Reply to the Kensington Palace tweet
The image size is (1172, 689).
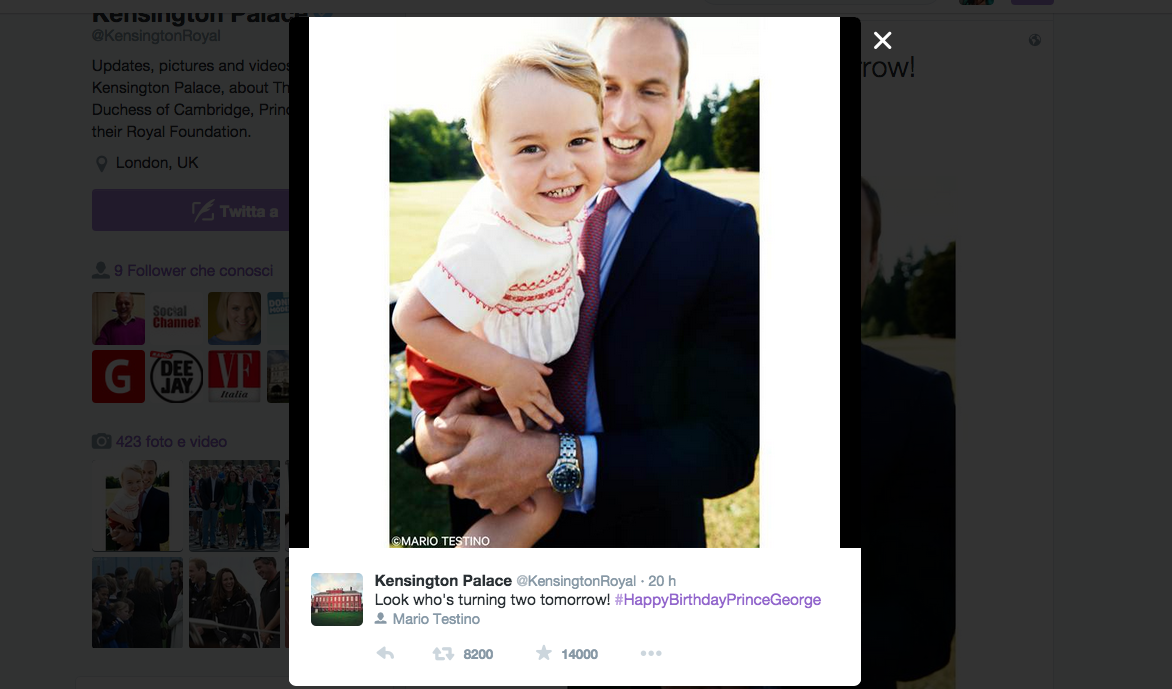(385, 654)
